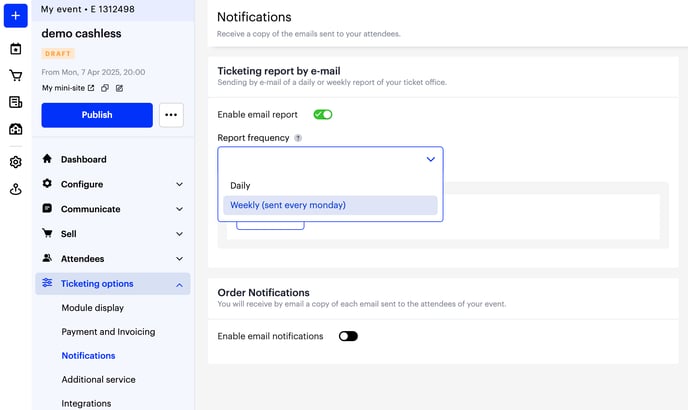Click the settings gear icon in left rail
The width and height of the screenshot is (688, 410).
pyautogui.click(x=15, y=162)
